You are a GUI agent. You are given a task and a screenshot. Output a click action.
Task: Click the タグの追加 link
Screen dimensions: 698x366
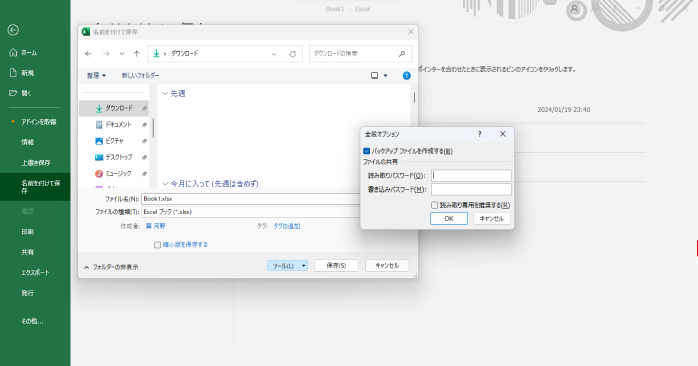click(x=287, y=226)
